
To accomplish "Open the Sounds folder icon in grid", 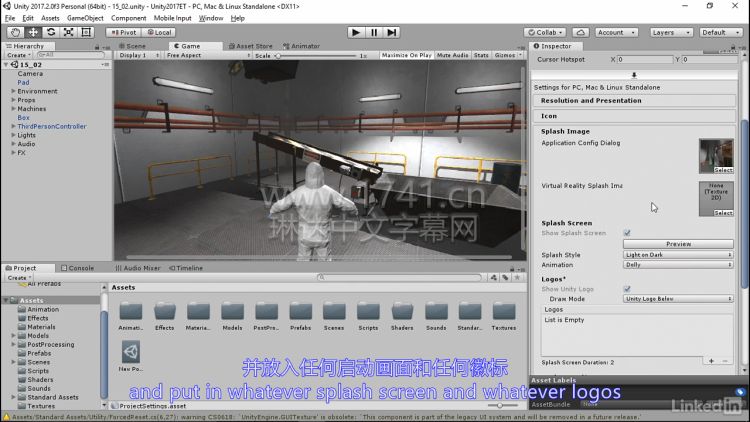I will pos(436,312).
